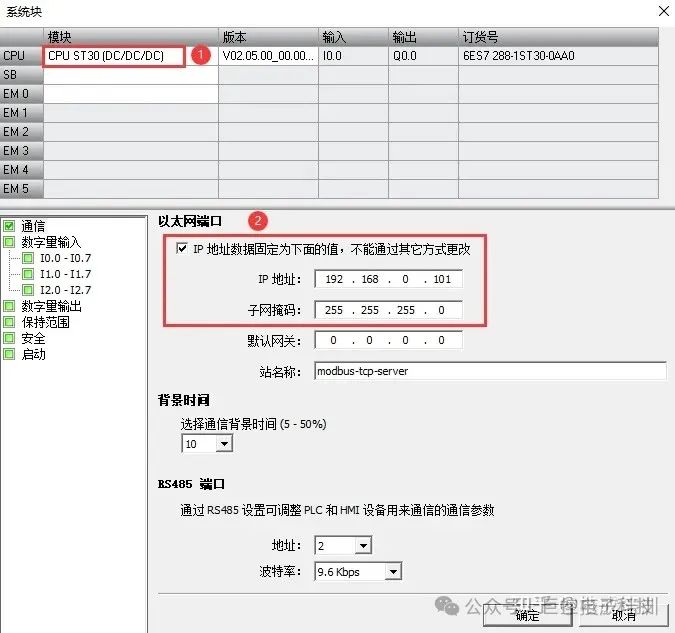The height and width of the screenshot is (633, 675).
Task: Open the communication background time dropdown
Action: point(224,444)
